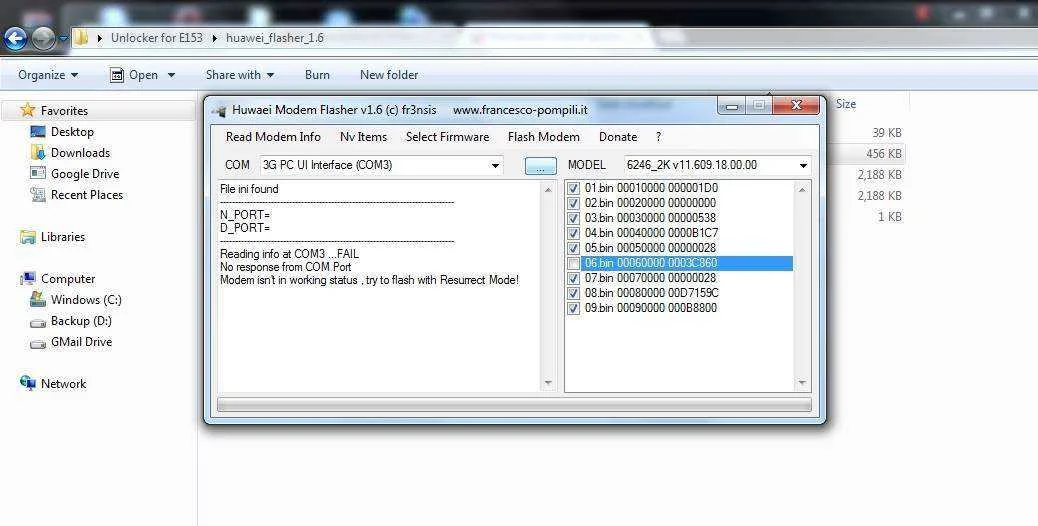Click Unlocker for E153 breadcrumb
This screenshot has width=1038, height=526.
[157, 38]
